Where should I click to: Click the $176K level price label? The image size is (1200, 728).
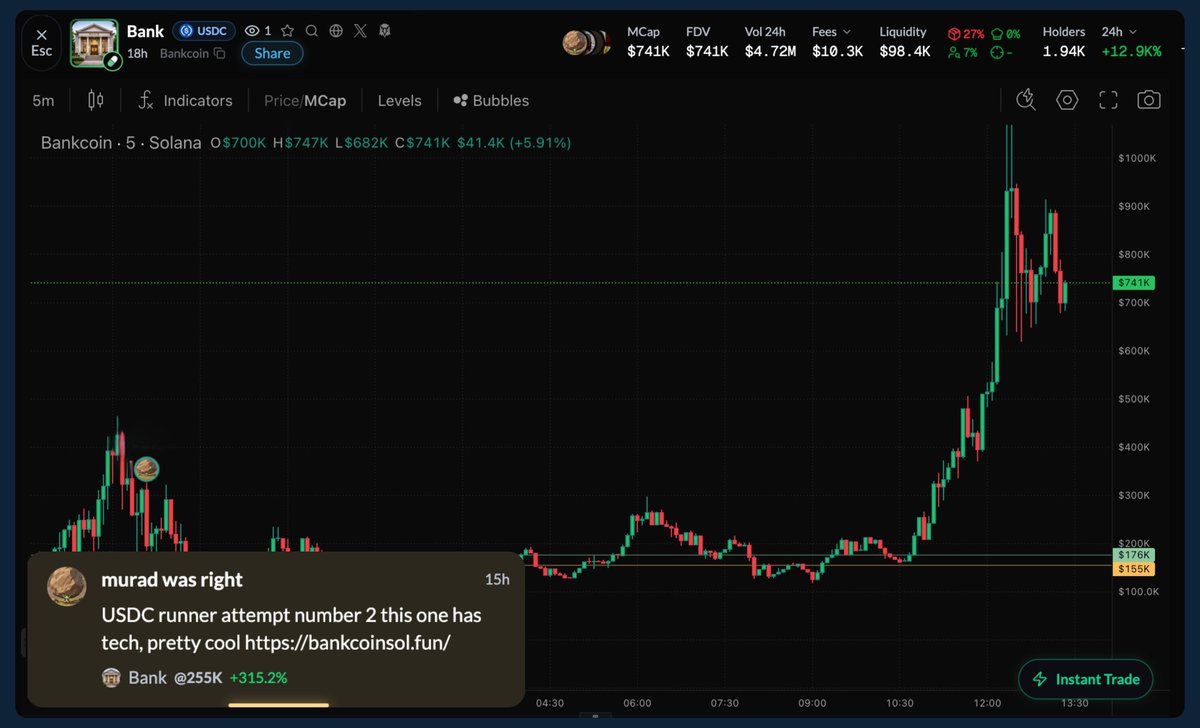[1134, 555]
